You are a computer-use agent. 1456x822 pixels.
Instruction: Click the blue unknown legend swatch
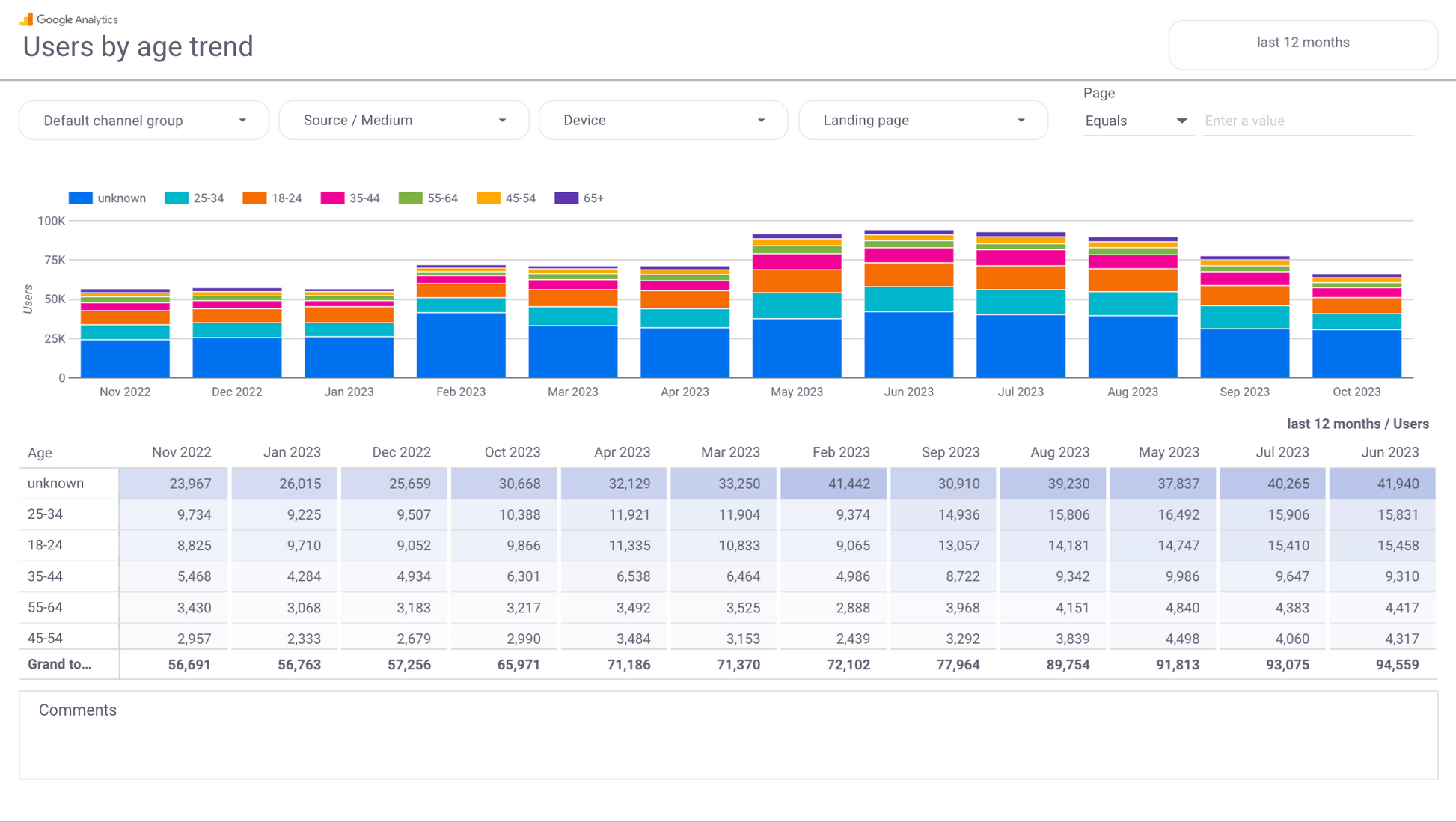click(x=80, y=198)
